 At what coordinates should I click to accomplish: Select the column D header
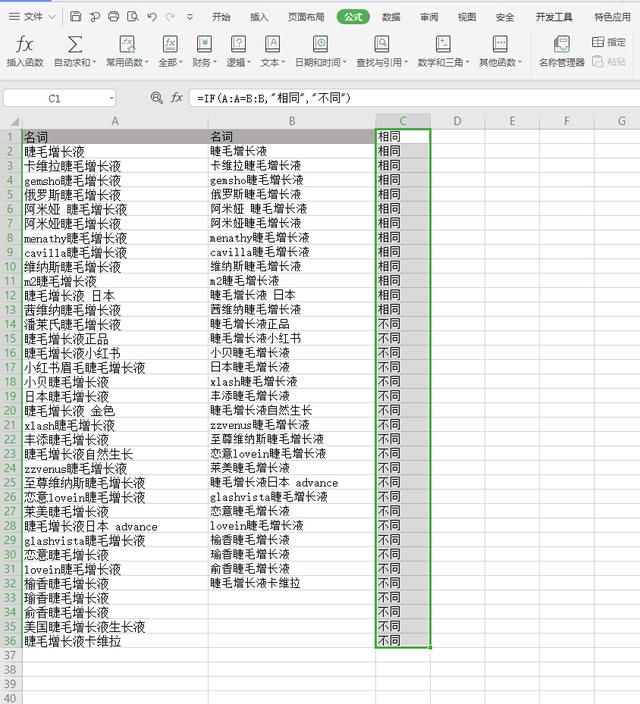[x=457, y=121]
